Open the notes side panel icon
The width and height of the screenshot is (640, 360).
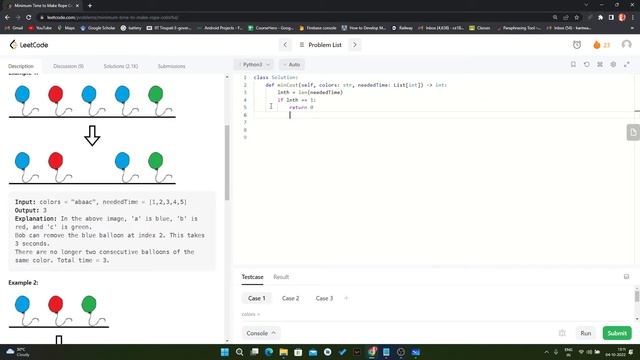point(633,132)
